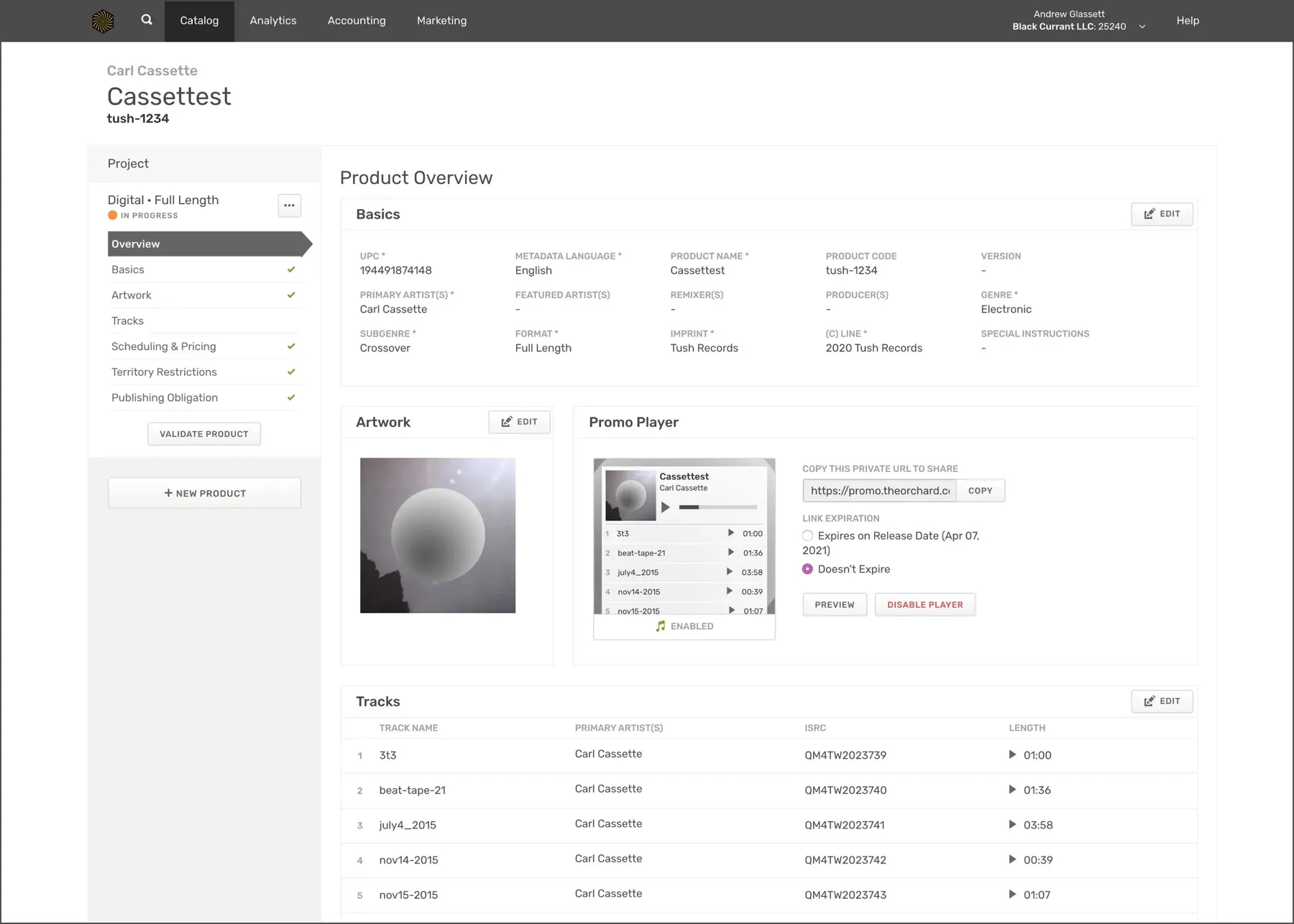
Task: Open Scheduling & Pricing section
Action: [x=204, y=346]
